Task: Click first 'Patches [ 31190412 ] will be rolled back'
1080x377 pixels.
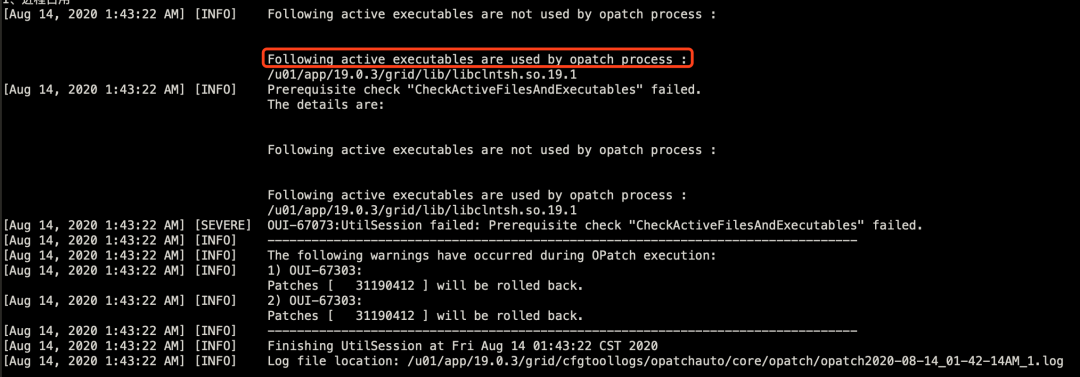Action: tap(425, 286)
